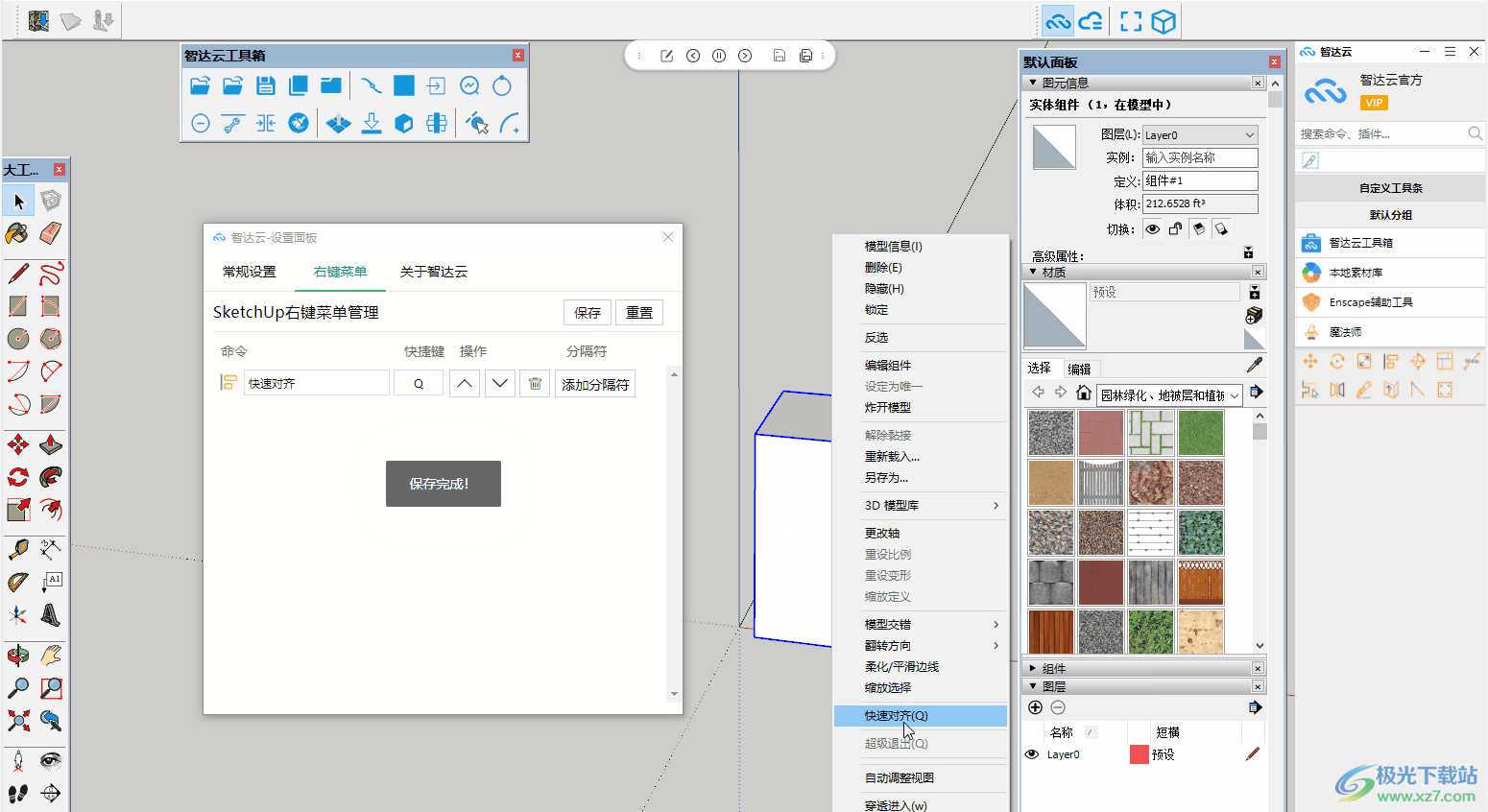Viewport: 1488px width, 812px height.
Task: Choose 快速对齐(Q) in context menu
Action: pyautogui.click(x=921, y=715)
